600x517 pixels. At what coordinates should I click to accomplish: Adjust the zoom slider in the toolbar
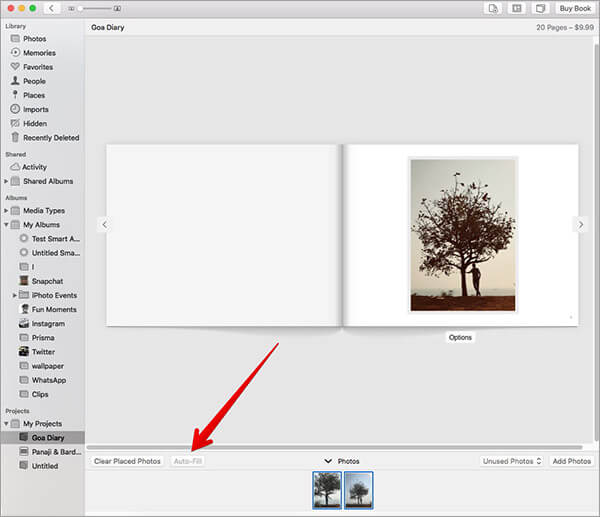[x=95, y=8]
